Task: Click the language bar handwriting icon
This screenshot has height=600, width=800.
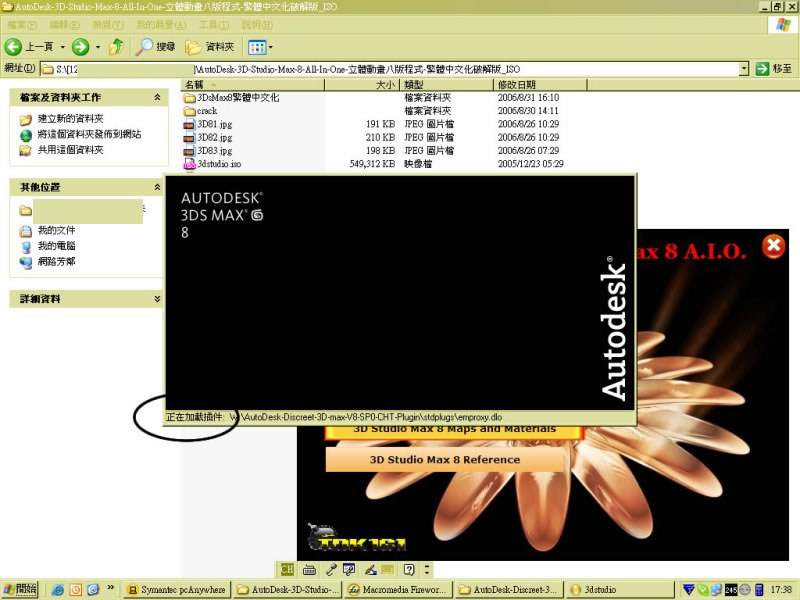Action: [371, 569]
